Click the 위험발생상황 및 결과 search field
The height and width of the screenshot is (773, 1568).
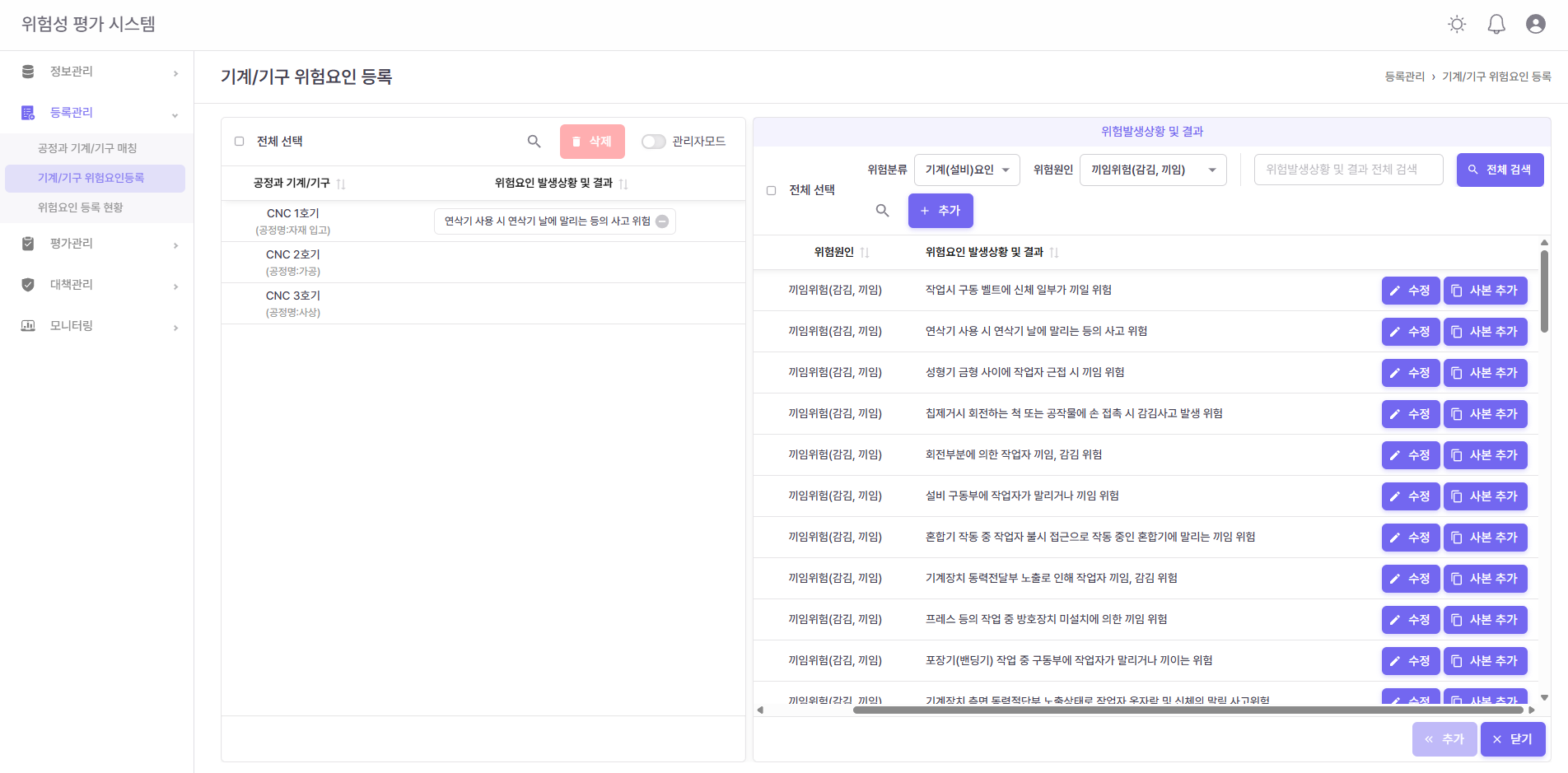(x=1347, y=170)
